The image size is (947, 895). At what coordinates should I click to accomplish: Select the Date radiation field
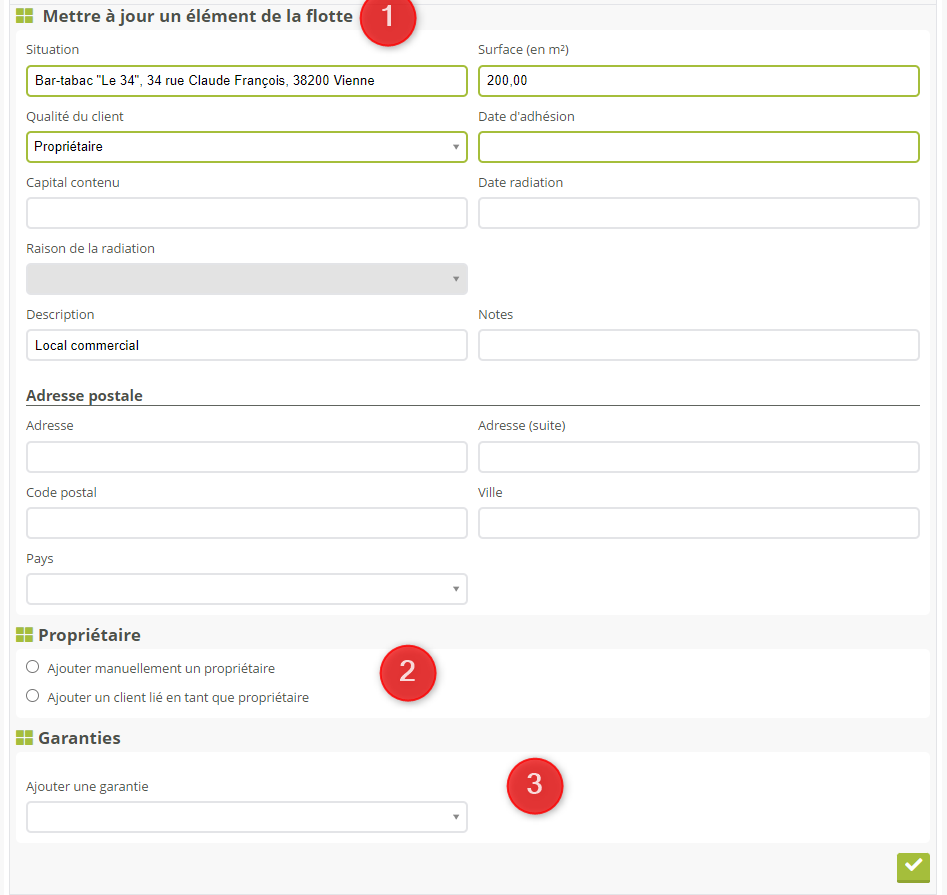coord(698,213)
